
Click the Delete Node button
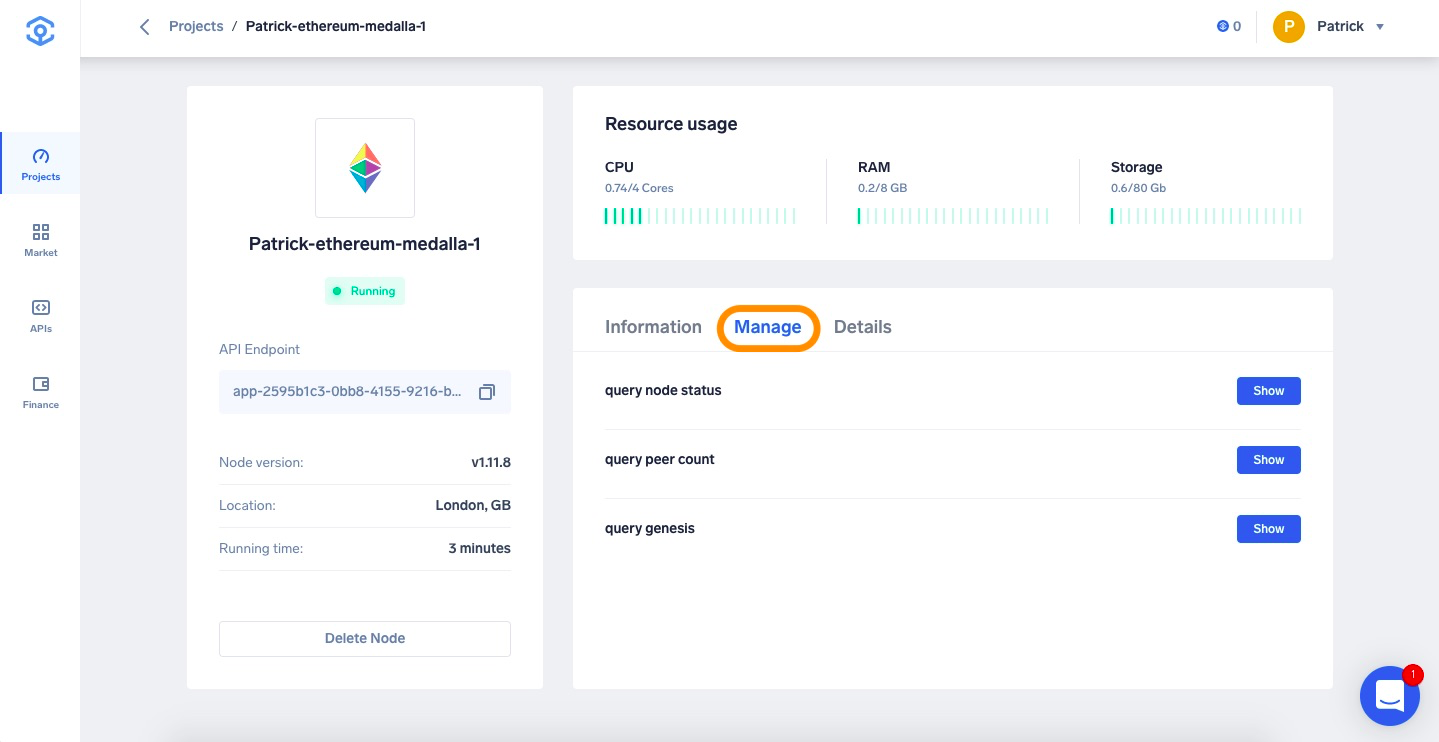tap(365, 639)
